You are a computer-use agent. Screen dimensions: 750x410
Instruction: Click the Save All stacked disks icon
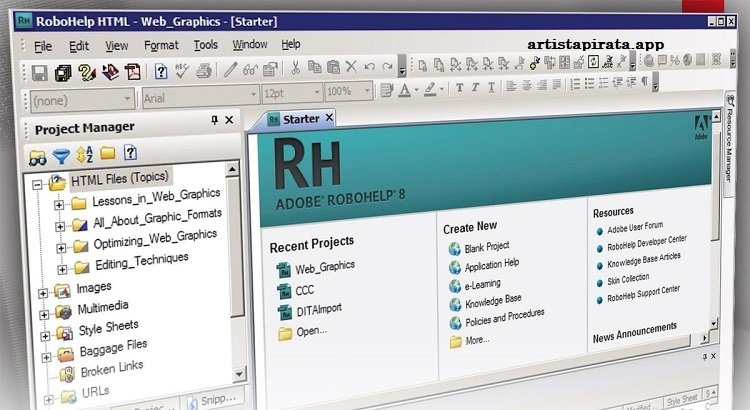pos(63,73)
